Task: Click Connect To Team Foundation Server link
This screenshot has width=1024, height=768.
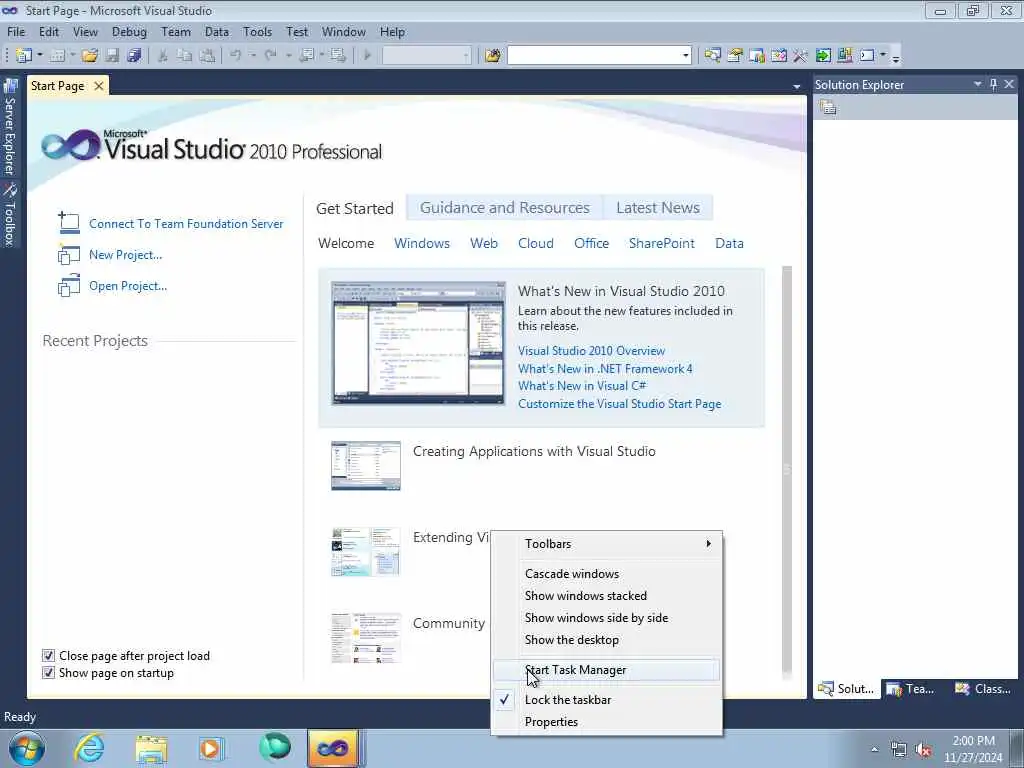Action: 186,223
